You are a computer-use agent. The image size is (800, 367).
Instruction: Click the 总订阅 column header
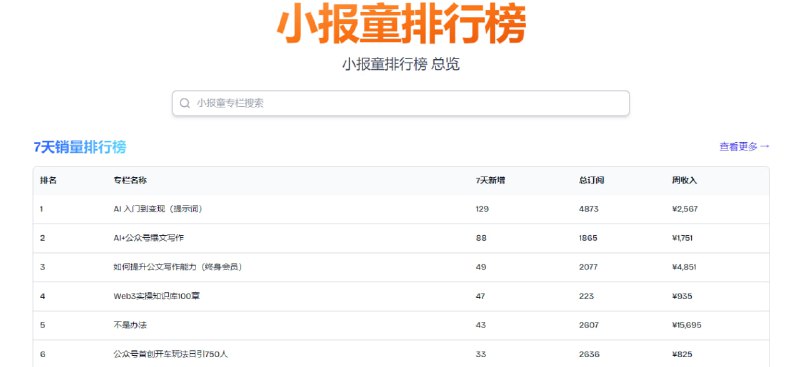coord(591,180)
